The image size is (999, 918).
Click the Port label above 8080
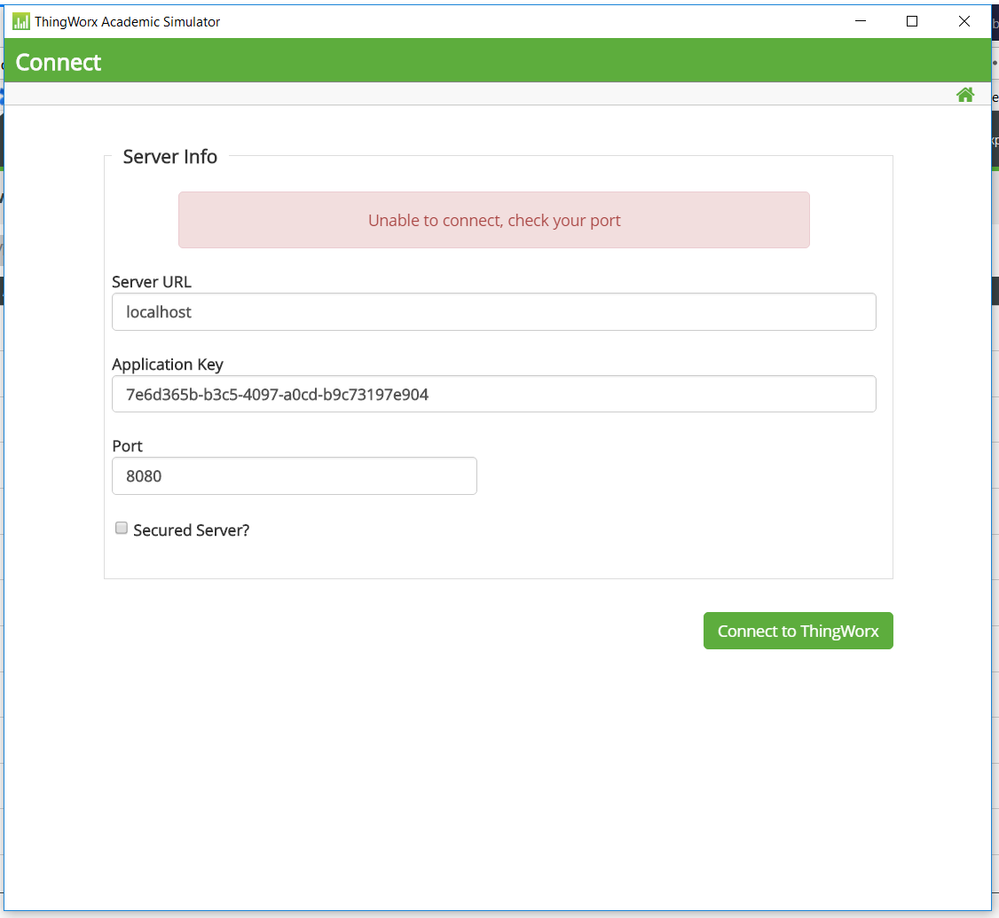pyautogui.click(x=127, y=446)
